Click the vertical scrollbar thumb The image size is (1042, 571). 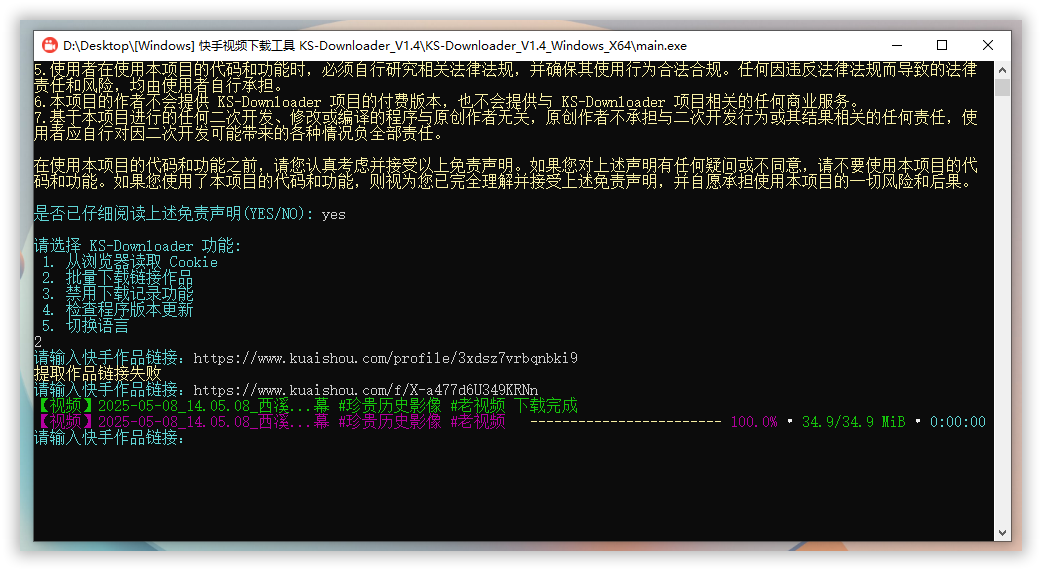coord(1002,87)
